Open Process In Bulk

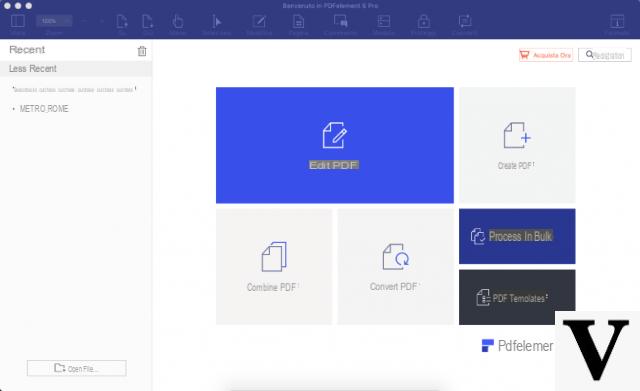click(x=517, y=236)
